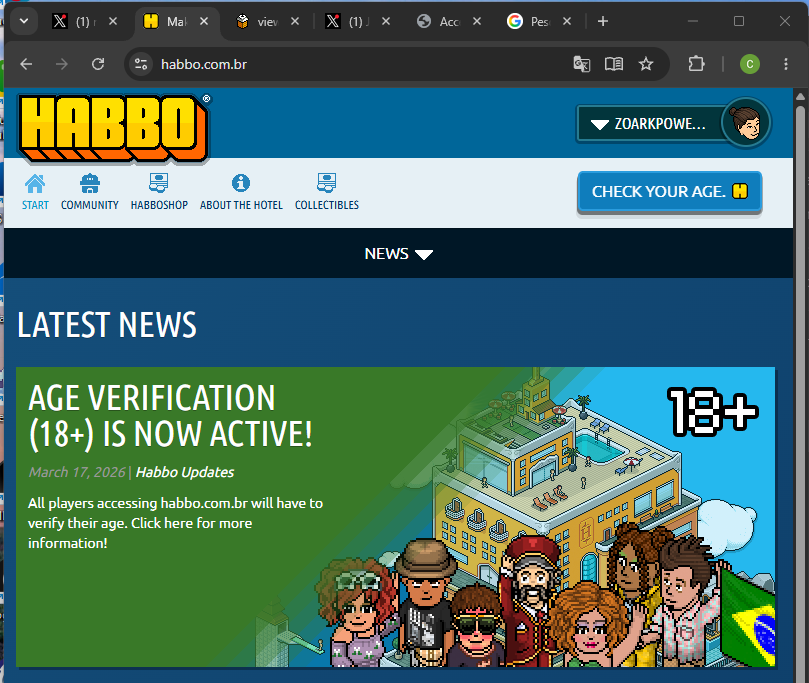This screenshot has height=683, width=809.
Task: Click the Habbo Updates category link
Action: point(185,472)
